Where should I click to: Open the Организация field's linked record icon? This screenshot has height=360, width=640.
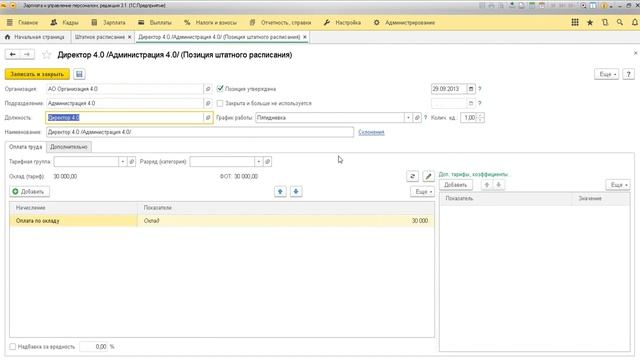pyautogui.click(x=208, y=89)
